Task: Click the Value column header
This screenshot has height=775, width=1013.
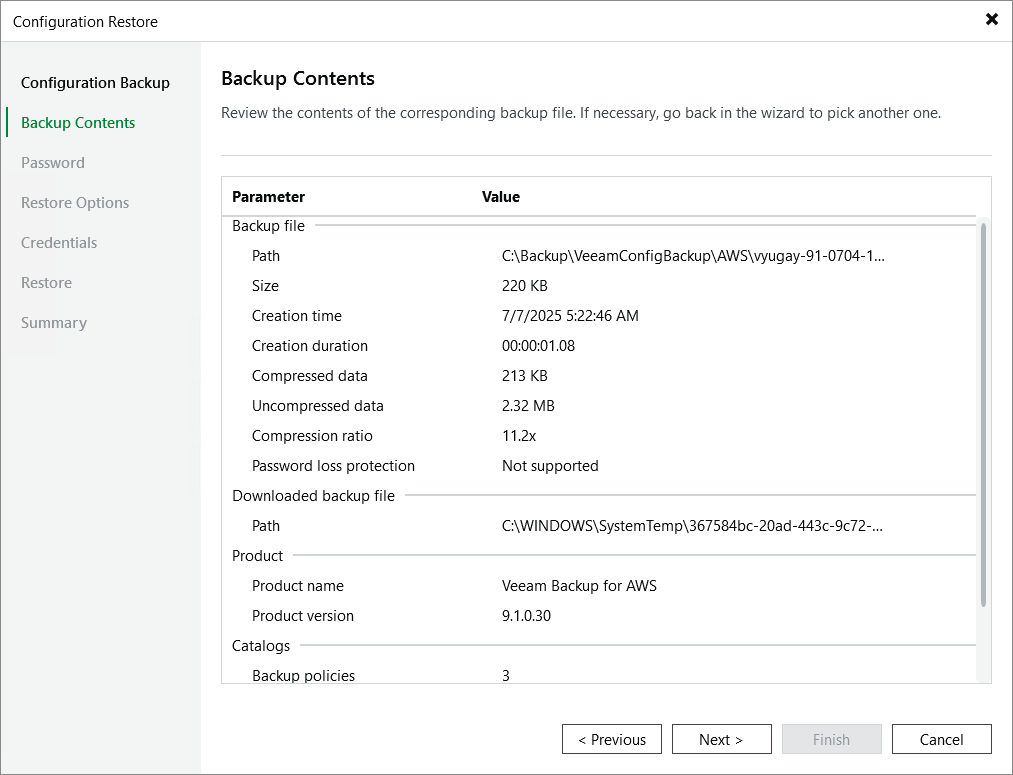Action: pyautogui.click(x=500, y=197)
